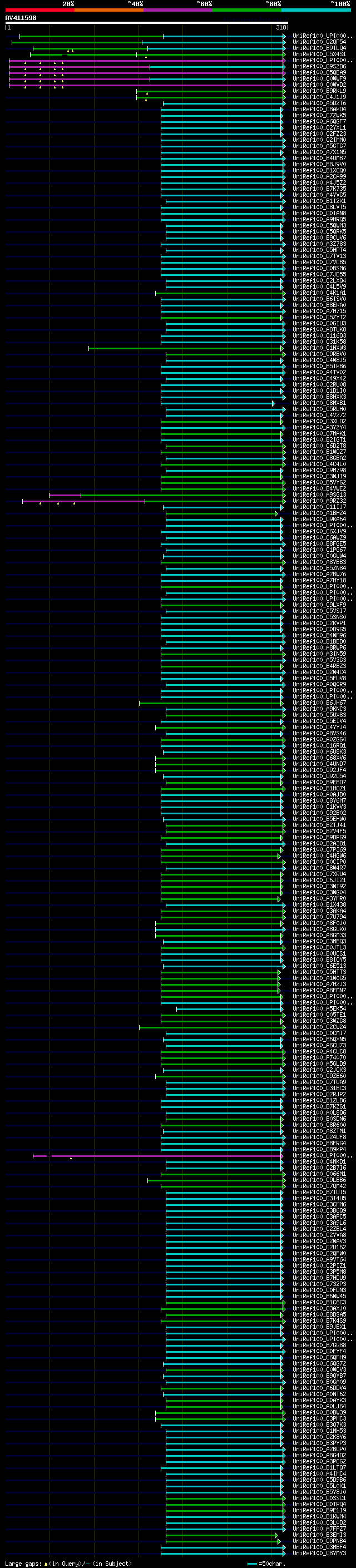Select hit UniRef100_Q31K58
Image resolution: width=356 pixels, height=1568 pixels.
(x=319, y=342)
